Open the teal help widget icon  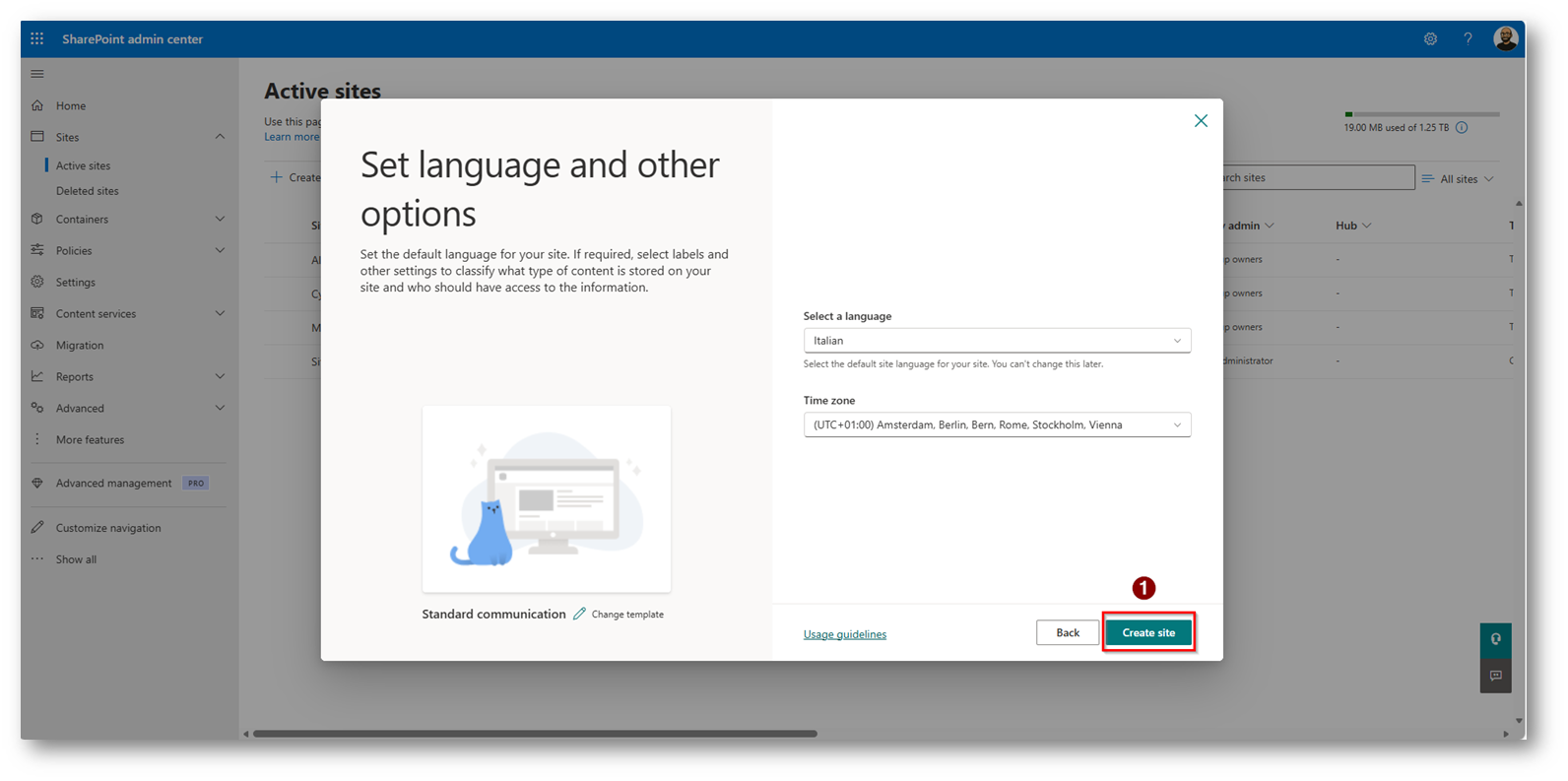1495,640
